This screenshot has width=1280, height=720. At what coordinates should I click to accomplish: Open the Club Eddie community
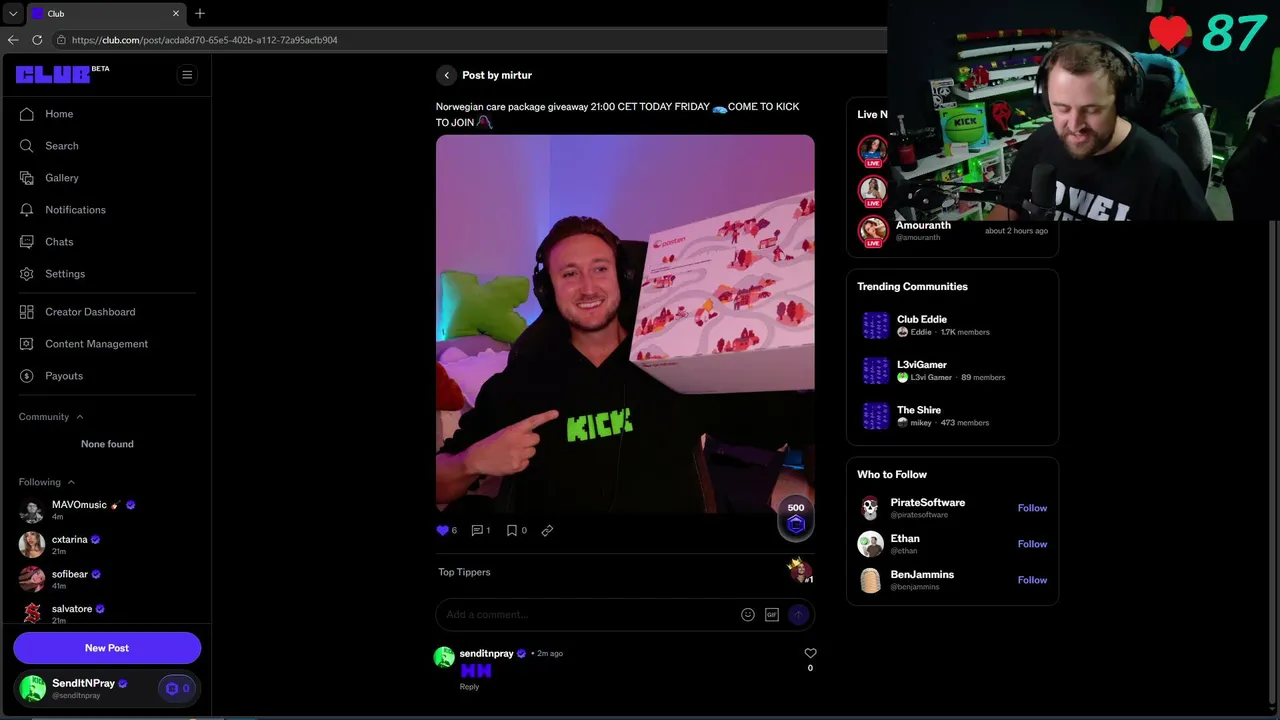tap(952, 325)
